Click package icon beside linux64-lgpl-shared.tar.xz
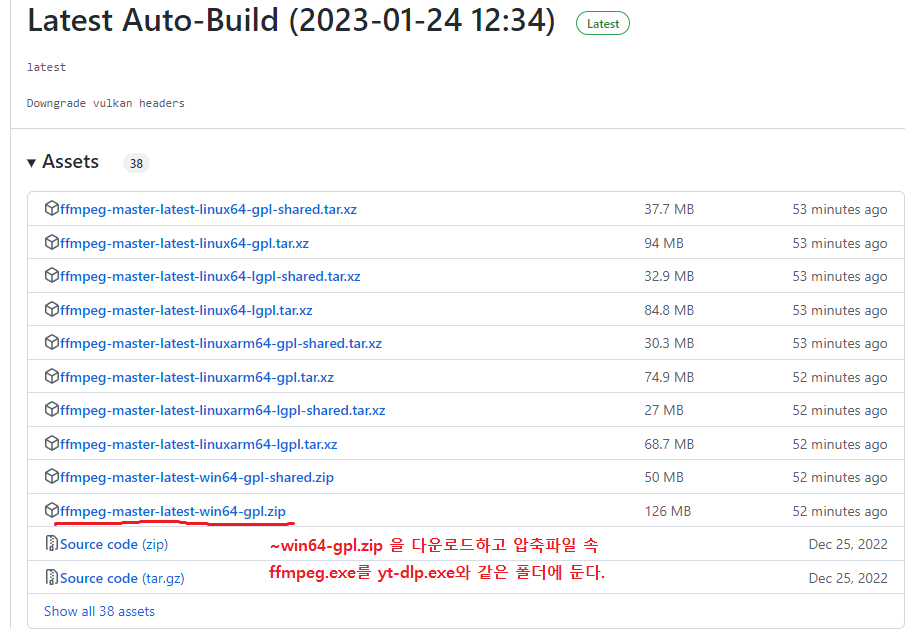The image size is (905, 629). (x=52, y=275)
